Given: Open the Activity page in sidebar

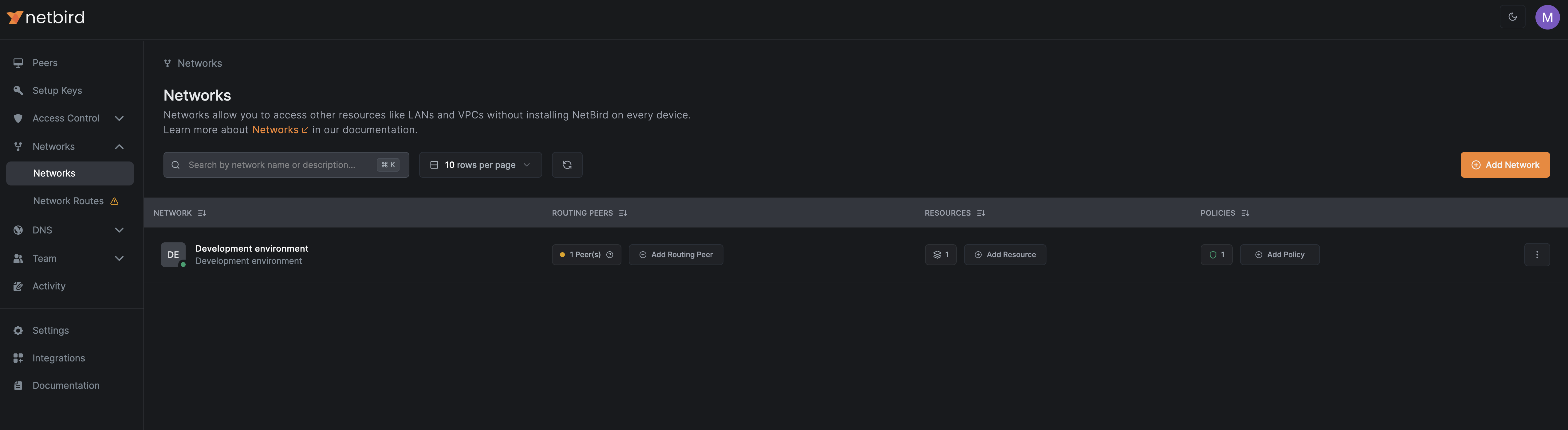Looking at the screenshot, I should [49, 286].
